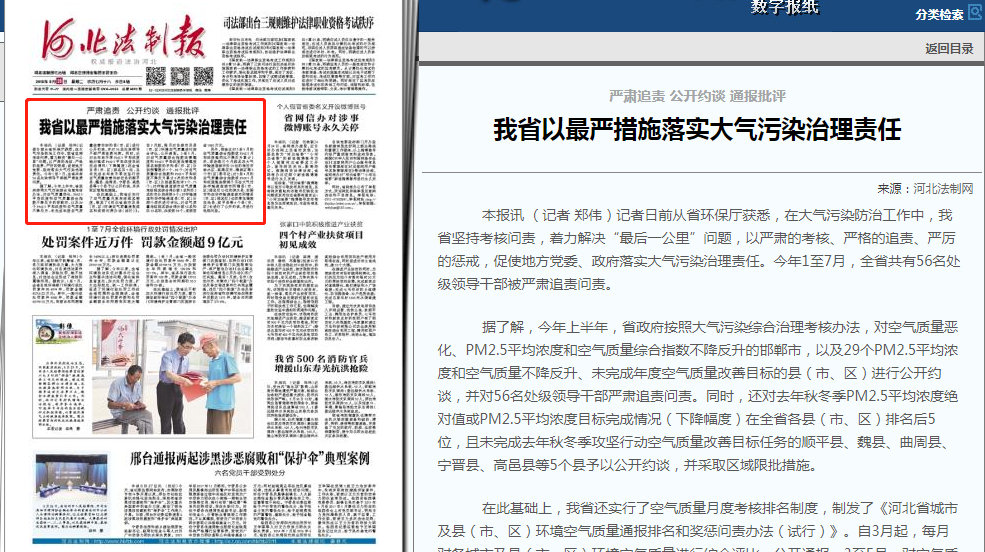The width and height of the screenshot is (985, 552).
Task: Click the first QR code under masthead
Action: tap(157, 77)
